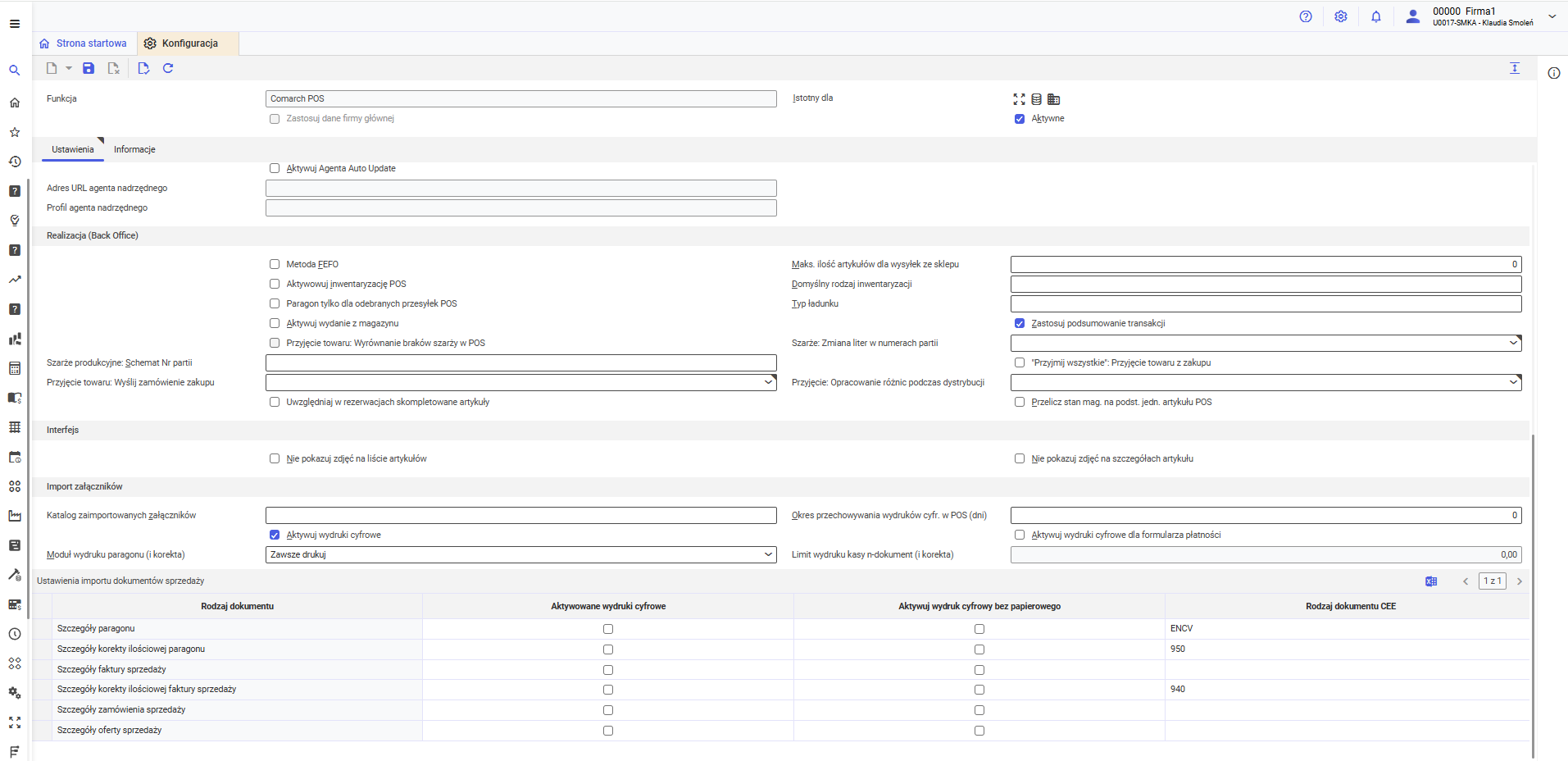Screen dimensions: 1568x761
Task: Click the Aktywowane wydruki cyfrowe column header
Action: point(608,606)
